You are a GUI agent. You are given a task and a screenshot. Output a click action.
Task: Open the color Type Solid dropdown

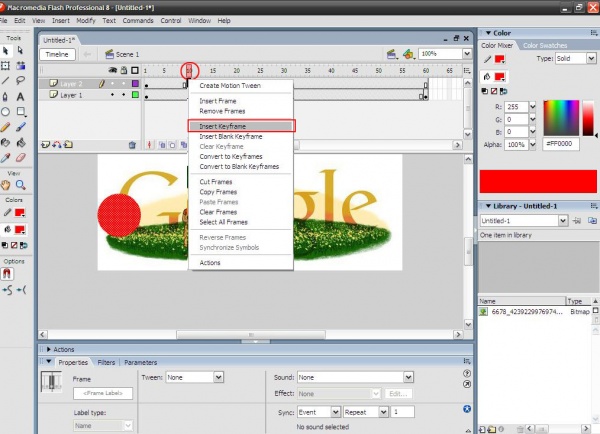point(591,58)
